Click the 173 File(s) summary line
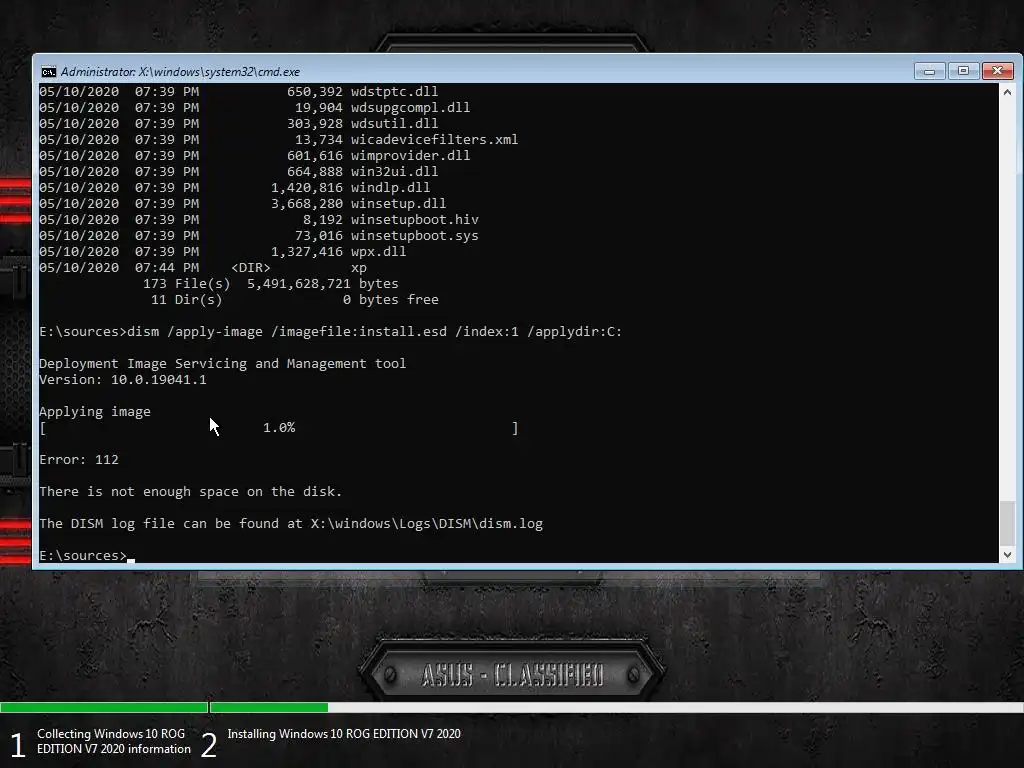This screenshot has width=1024, height=768. [x=270, y=283]
